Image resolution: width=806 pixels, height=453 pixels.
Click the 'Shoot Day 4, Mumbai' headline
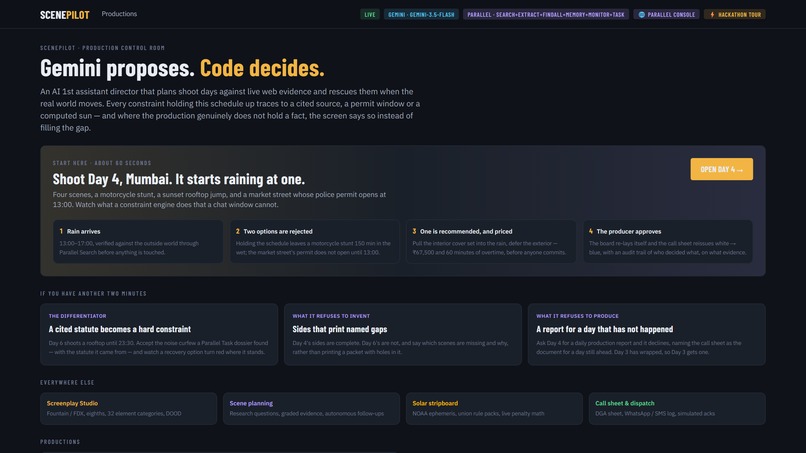click(178, 179)
